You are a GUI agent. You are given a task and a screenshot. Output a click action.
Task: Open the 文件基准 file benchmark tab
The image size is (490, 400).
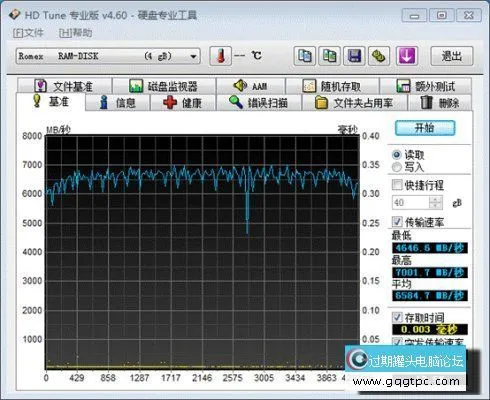(x=64, y=86)
